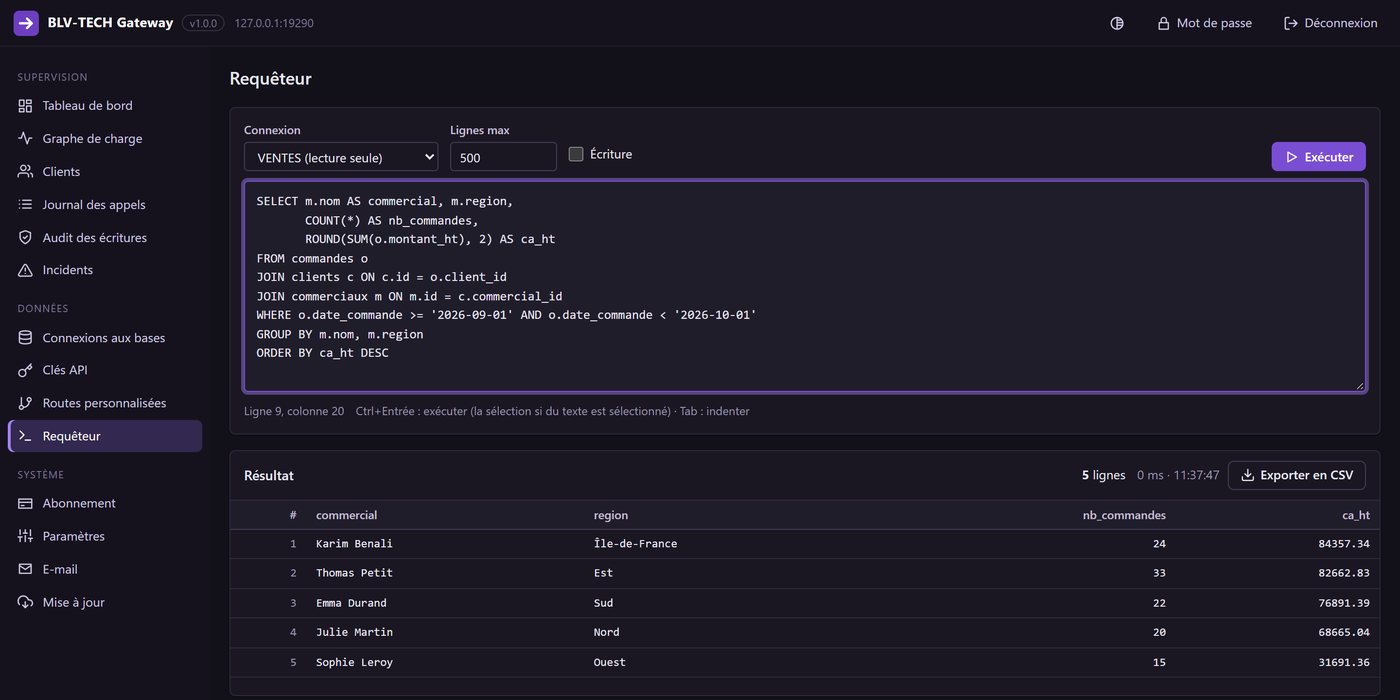Click the E-mail envelope icon
The width and height of the screenshot is (1400, 700).
coord(25,569)
